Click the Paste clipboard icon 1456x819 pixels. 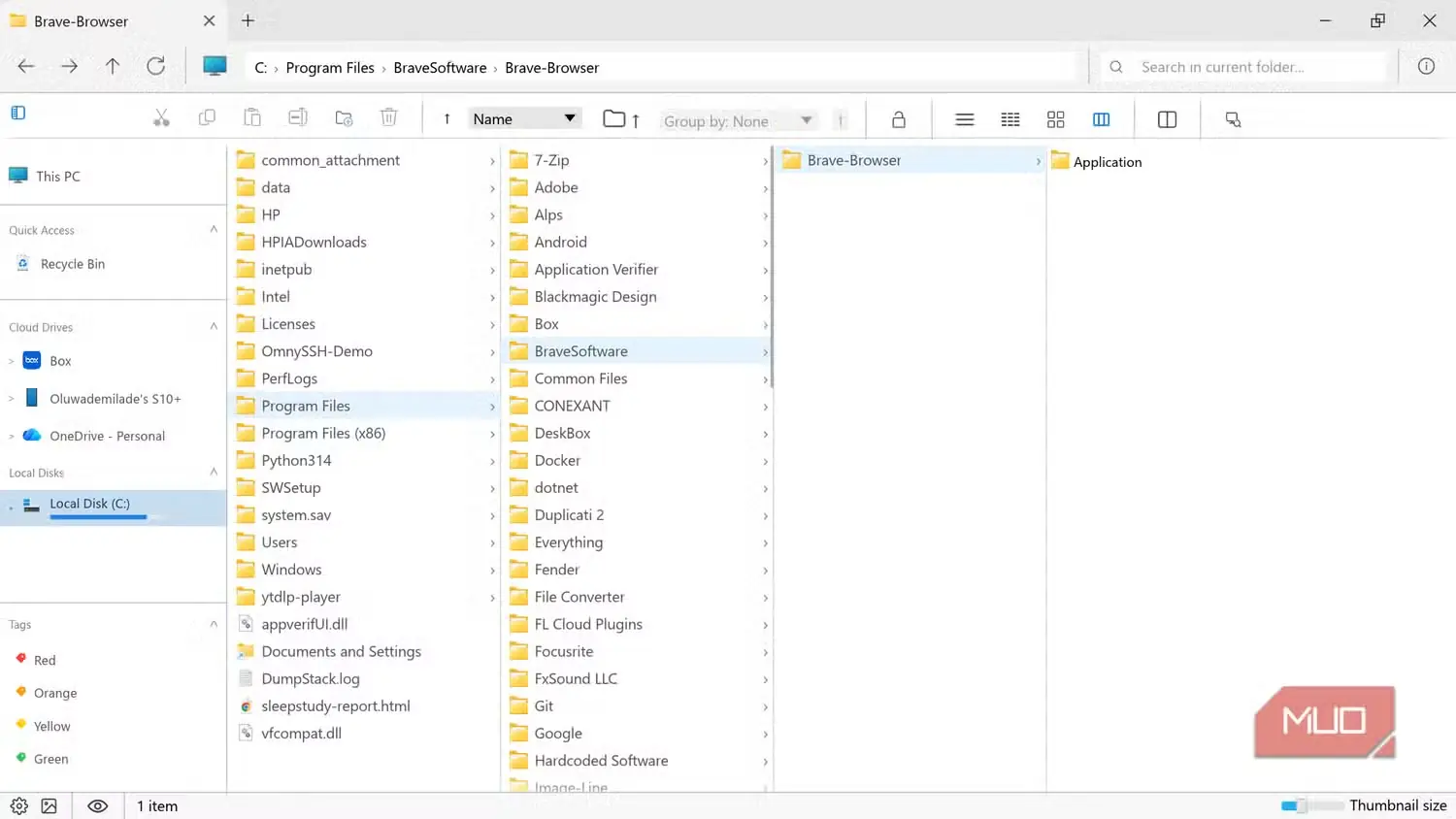pyautogui.click(x=252, y=118)
